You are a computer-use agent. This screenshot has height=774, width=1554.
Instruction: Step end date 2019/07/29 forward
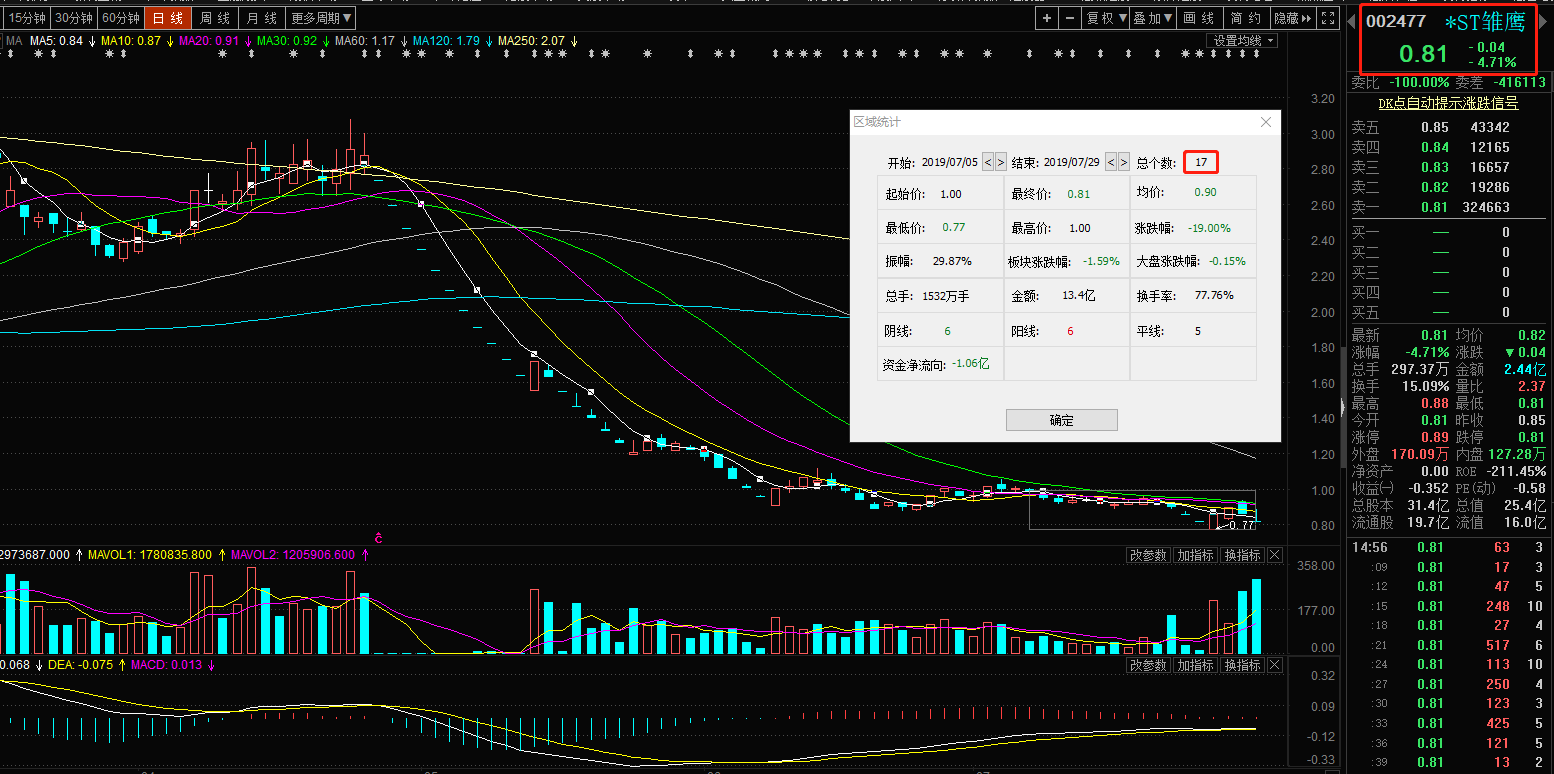[x=1124, y=162]
